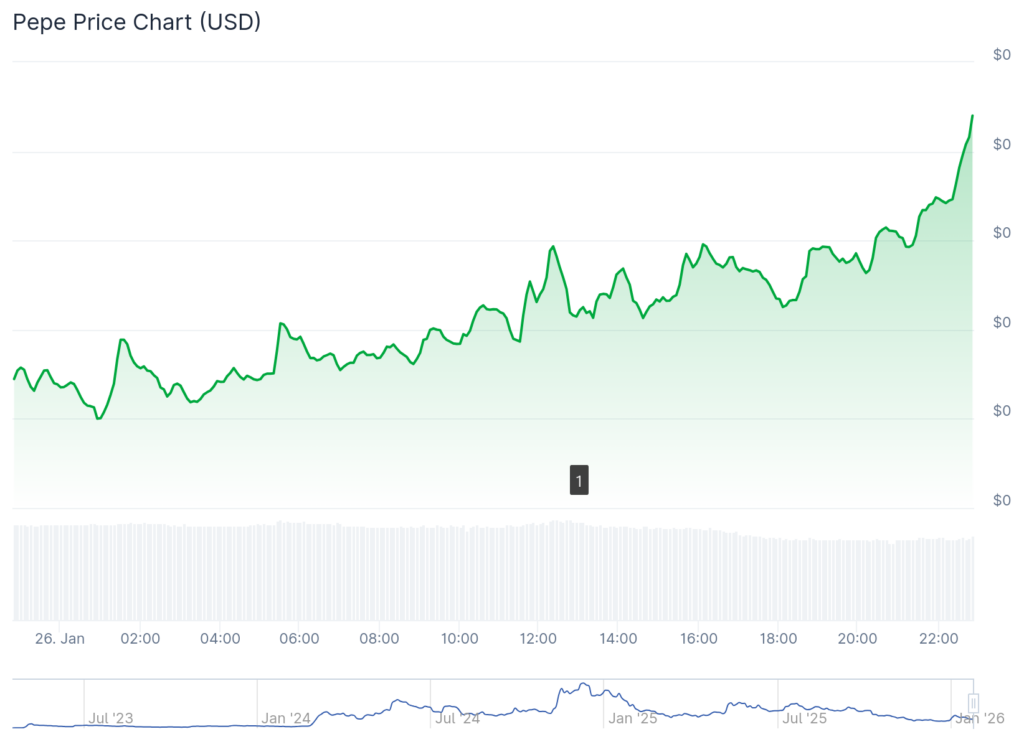
Task: Click the 22:00 time axis label
Action: (x=937, y=638)
